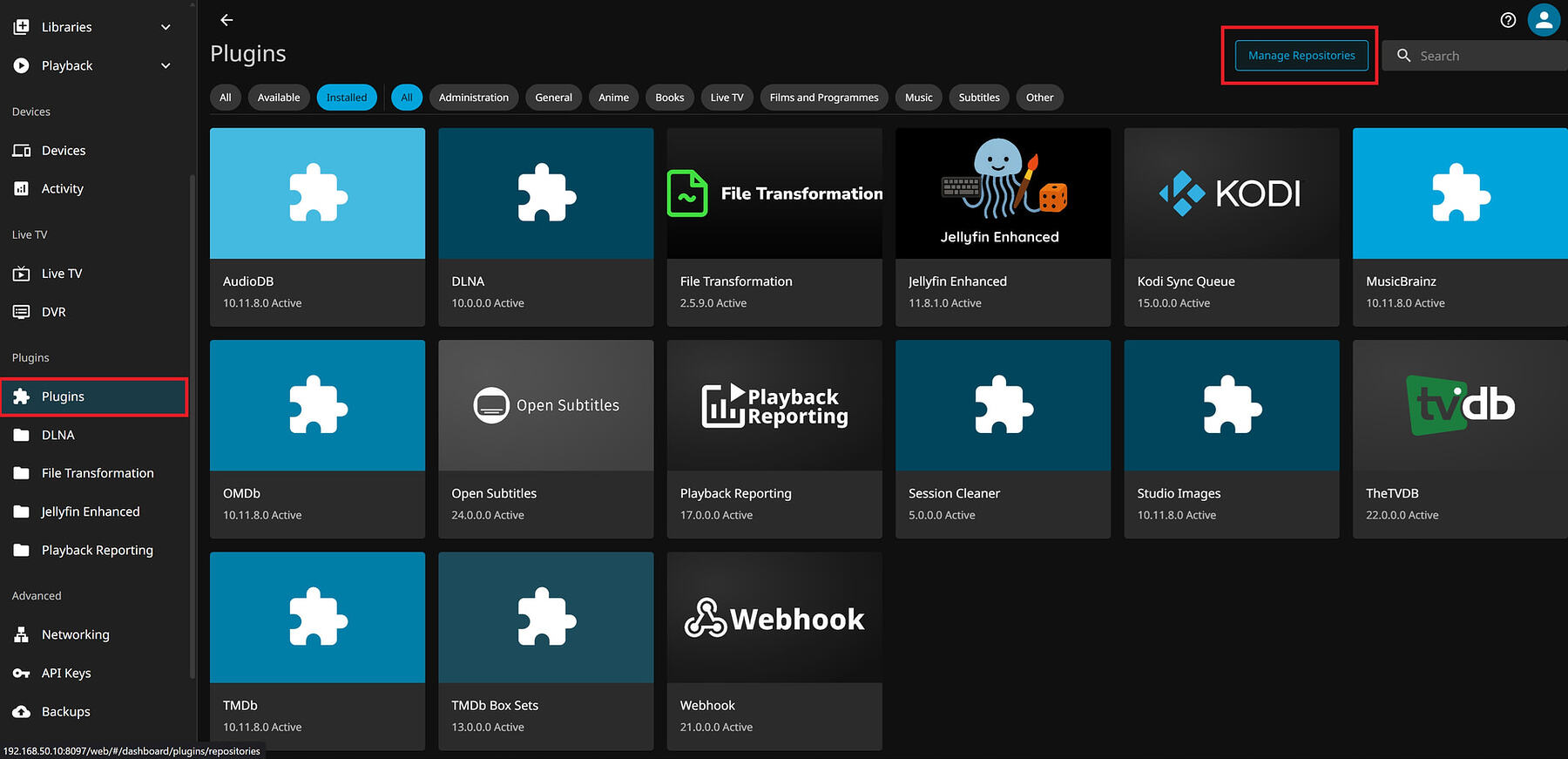Image resolution: width=1568 pixels, height=759 pixels.
Task: Open the Studio Images plugin card image
Action: [1232, 405]
